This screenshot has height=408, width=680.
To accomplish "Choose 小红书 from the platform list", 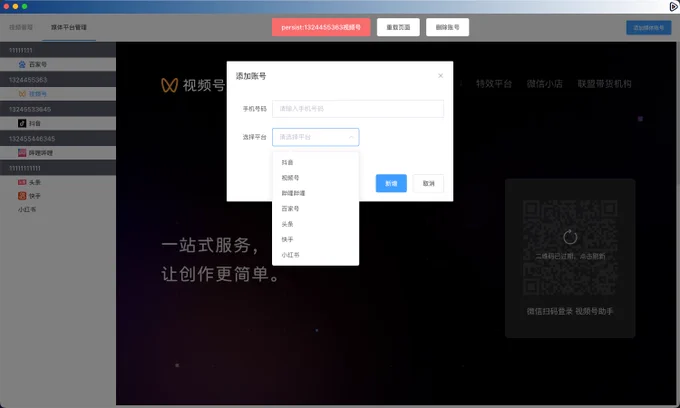I will (x=315, y=255).
